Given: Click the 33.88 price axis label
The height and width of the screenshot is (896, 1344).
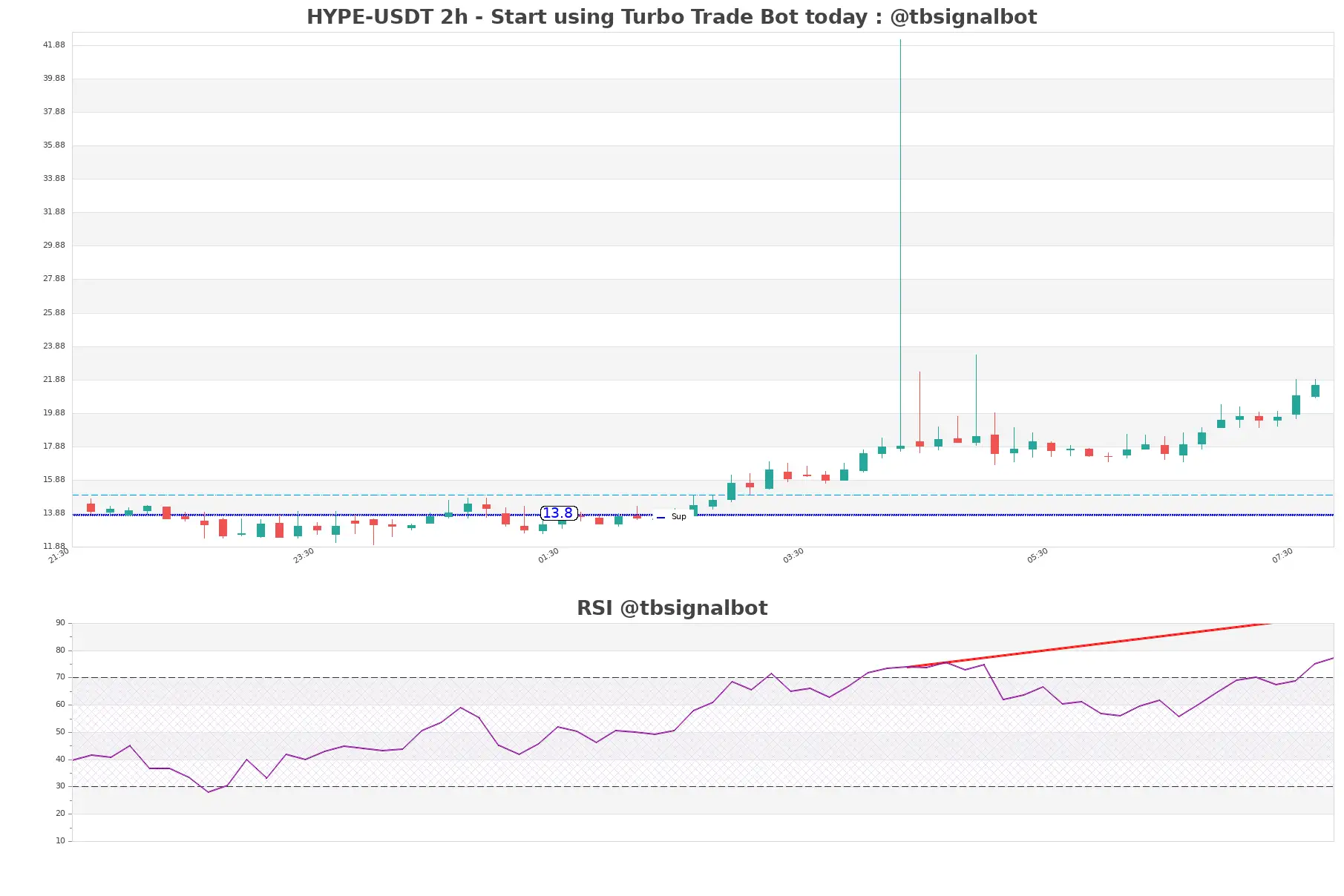Looking at the screenshot, I should tap(53, 179).
